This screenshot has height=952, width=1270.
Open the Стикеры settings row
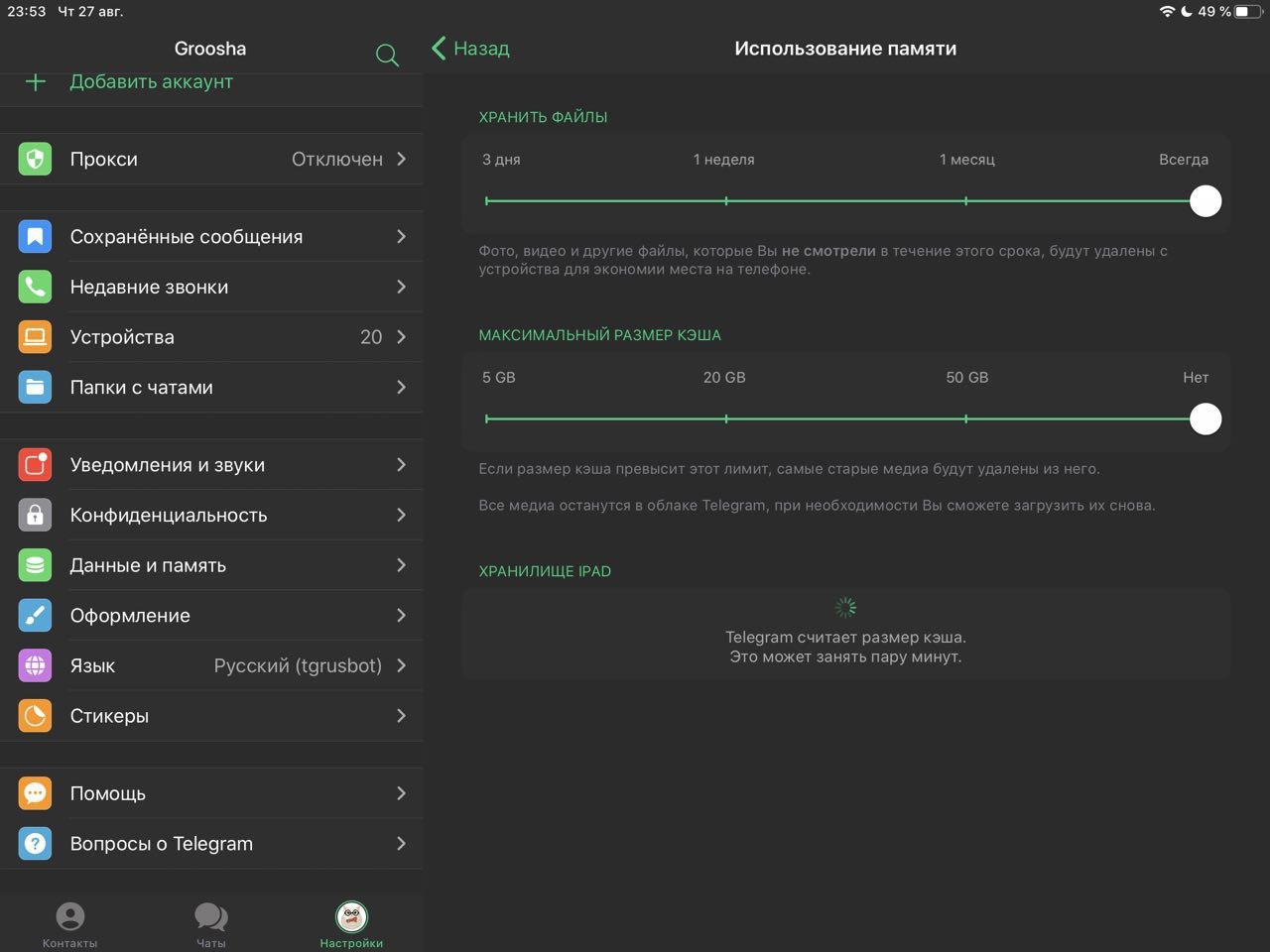(x=211, y=715)
